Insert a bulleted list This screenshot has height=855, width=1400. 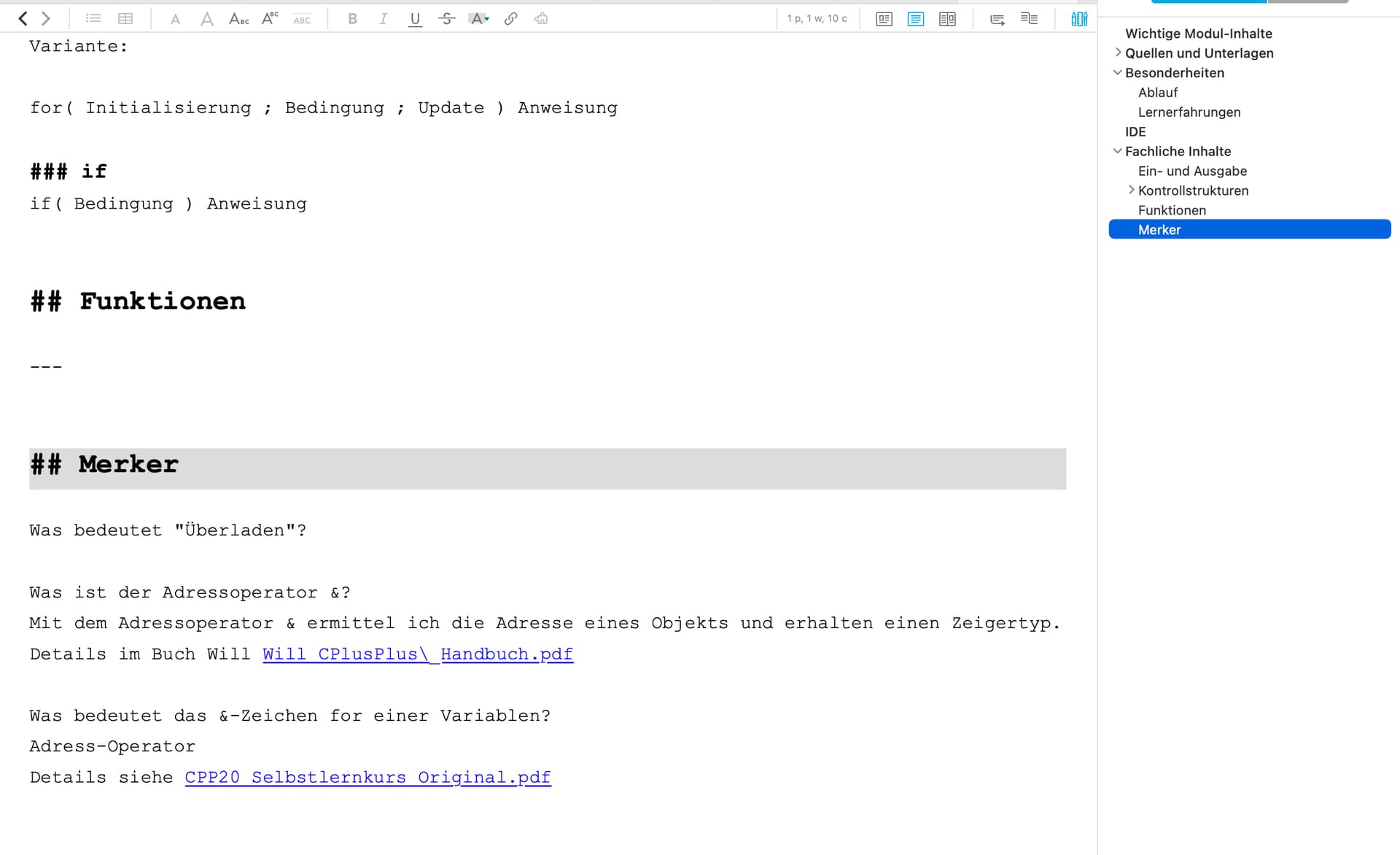pyautogui.click(x=93, y=19)
